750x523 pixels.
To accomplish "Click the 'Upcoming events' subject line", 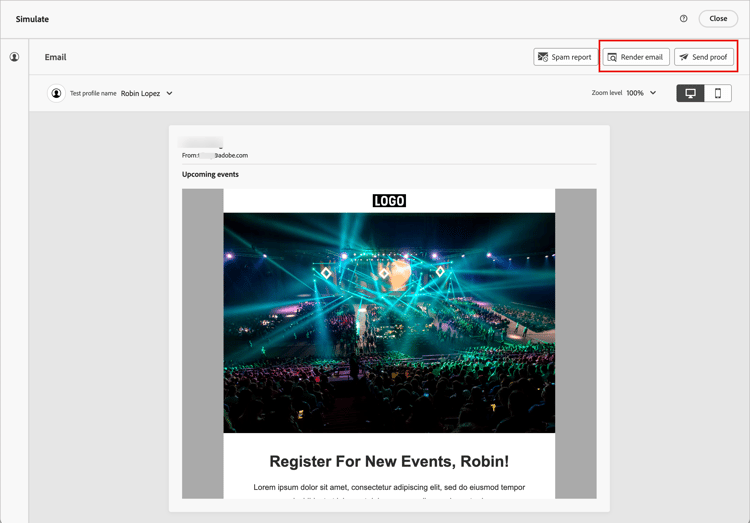I will coord(210,175).
